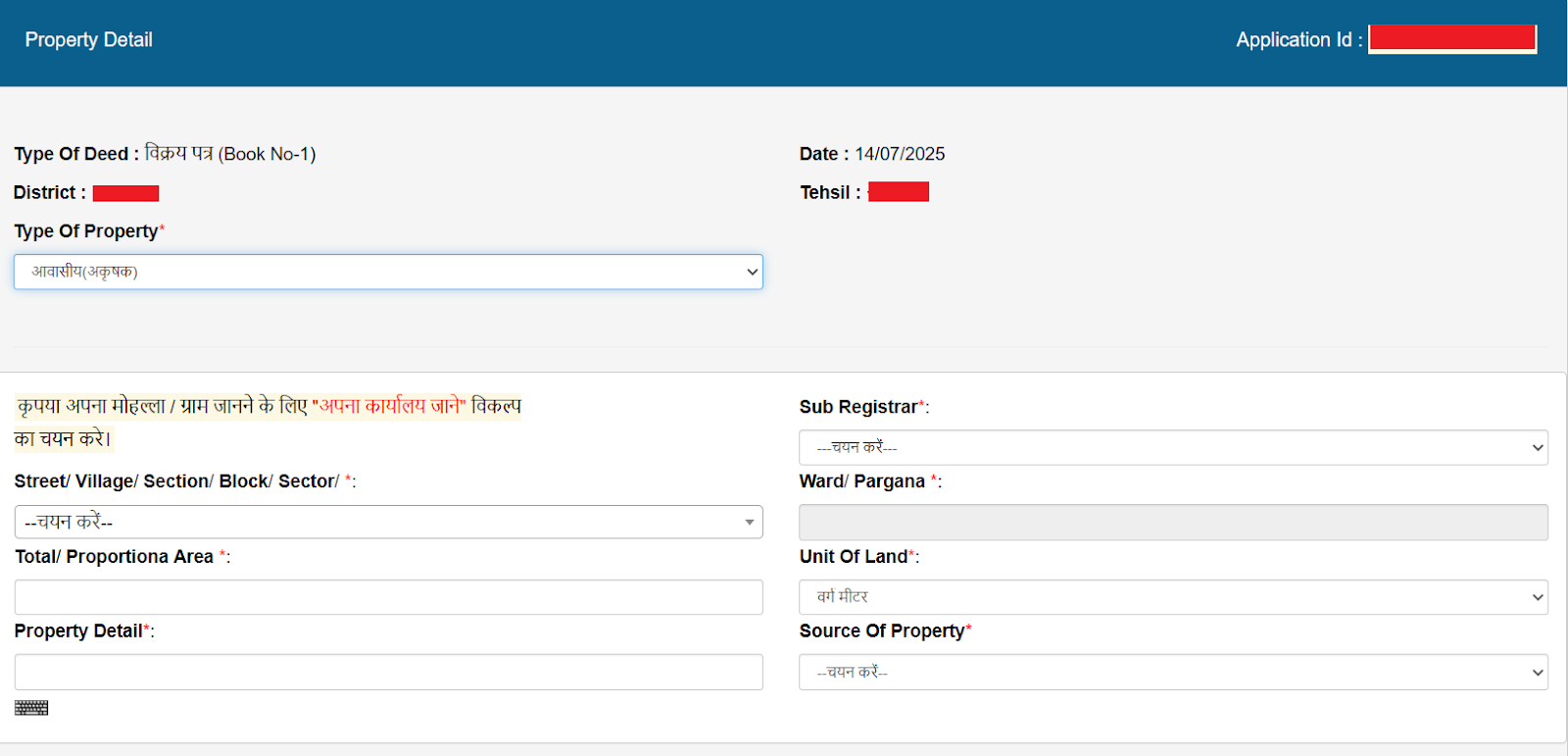Open the virtual keyboard icon below Property Detail
This screenshot has height=756, width=1568.
[31, 708]
